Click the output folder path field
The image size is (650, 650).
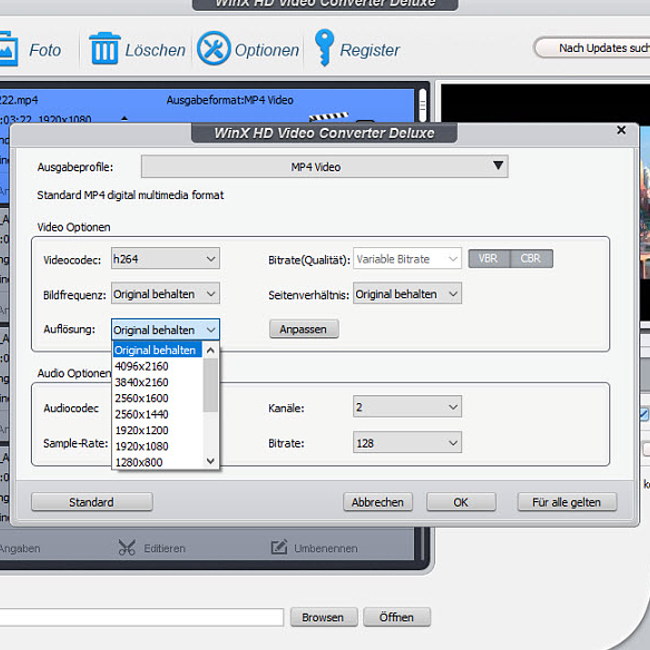140,617
